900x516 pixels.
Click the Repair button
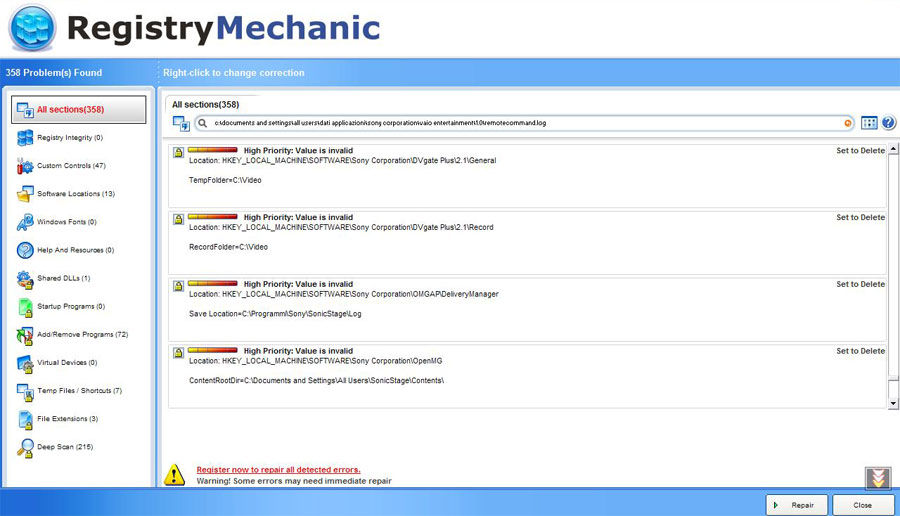click(797, 505)
